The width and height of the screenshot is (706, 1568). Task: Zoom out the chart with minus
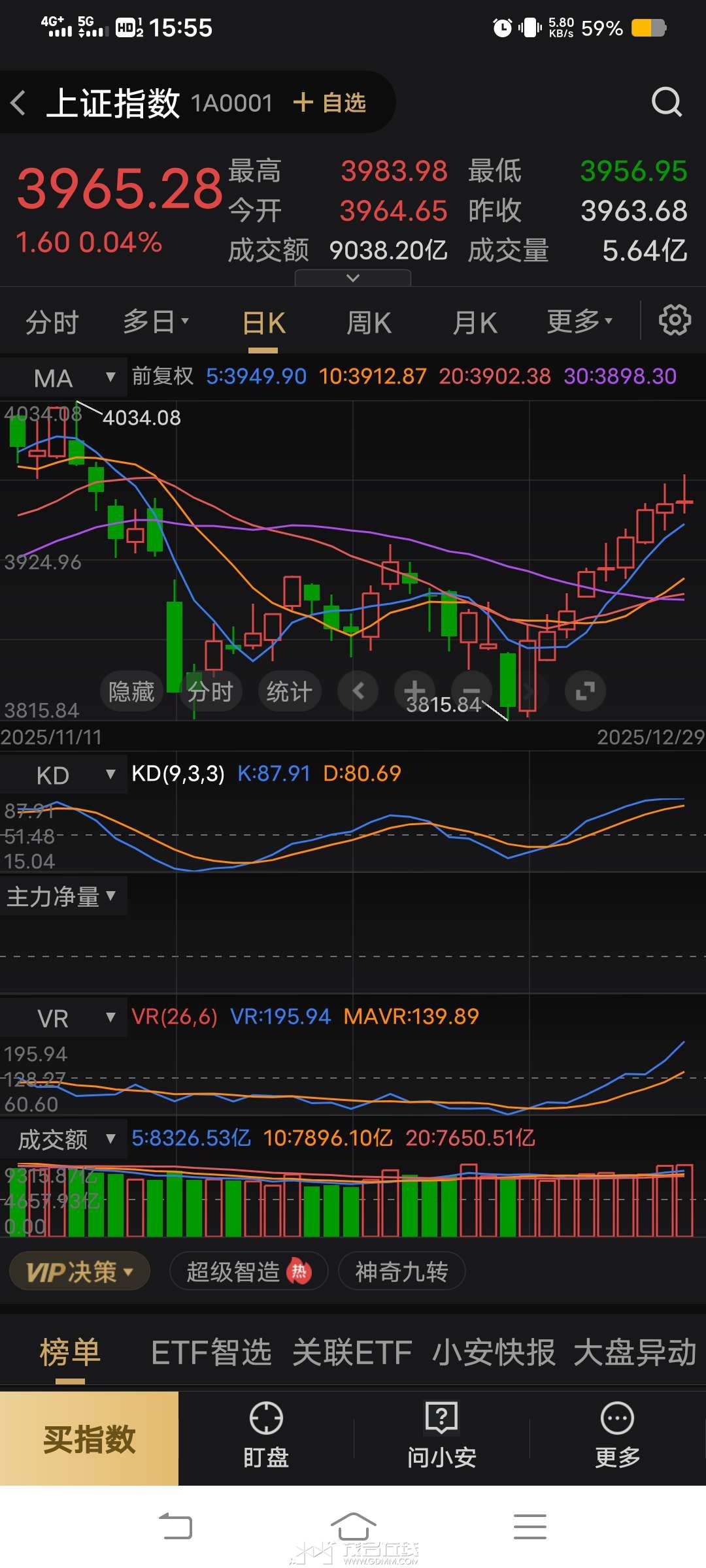471,691
